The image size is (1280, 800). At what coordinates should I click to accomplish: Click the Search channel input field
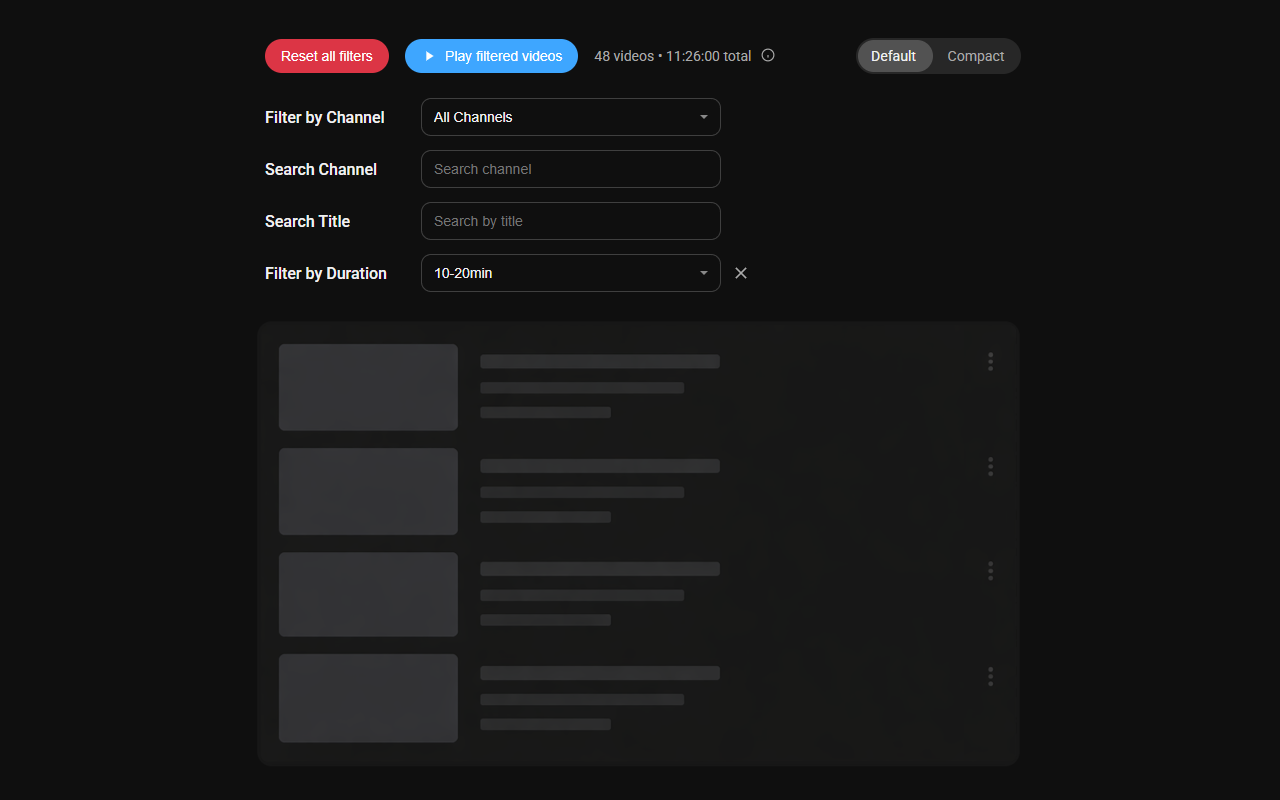[x=570, y=169]
